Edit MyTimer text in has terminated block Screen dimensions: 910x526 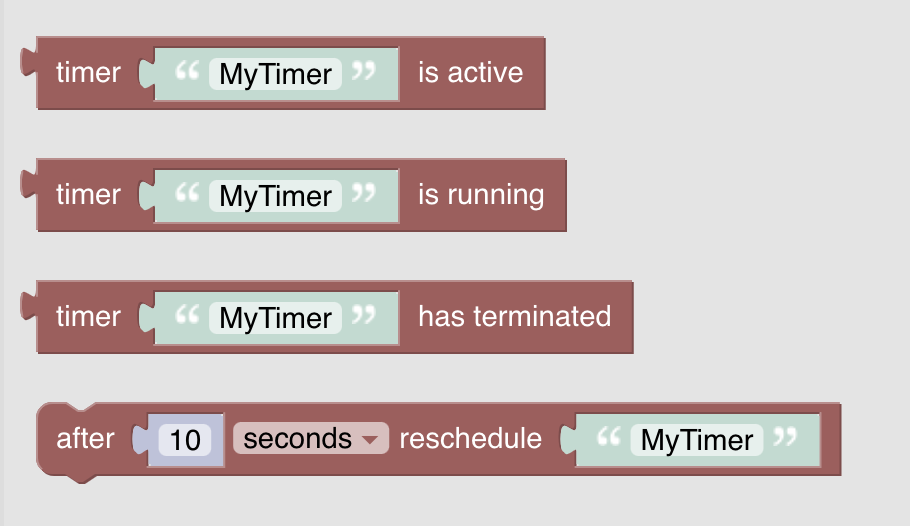pos(275,318)
